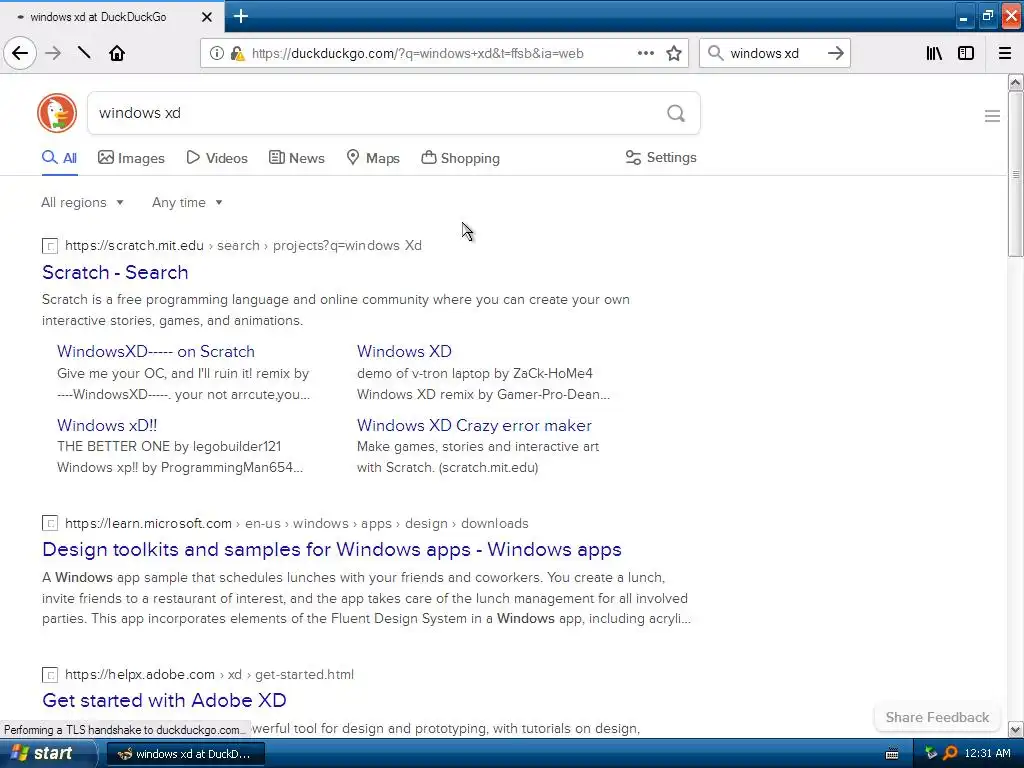
Task: Click the scratch.mit.edu result URL breadcrumb
Action: click(x=243, y=246)
